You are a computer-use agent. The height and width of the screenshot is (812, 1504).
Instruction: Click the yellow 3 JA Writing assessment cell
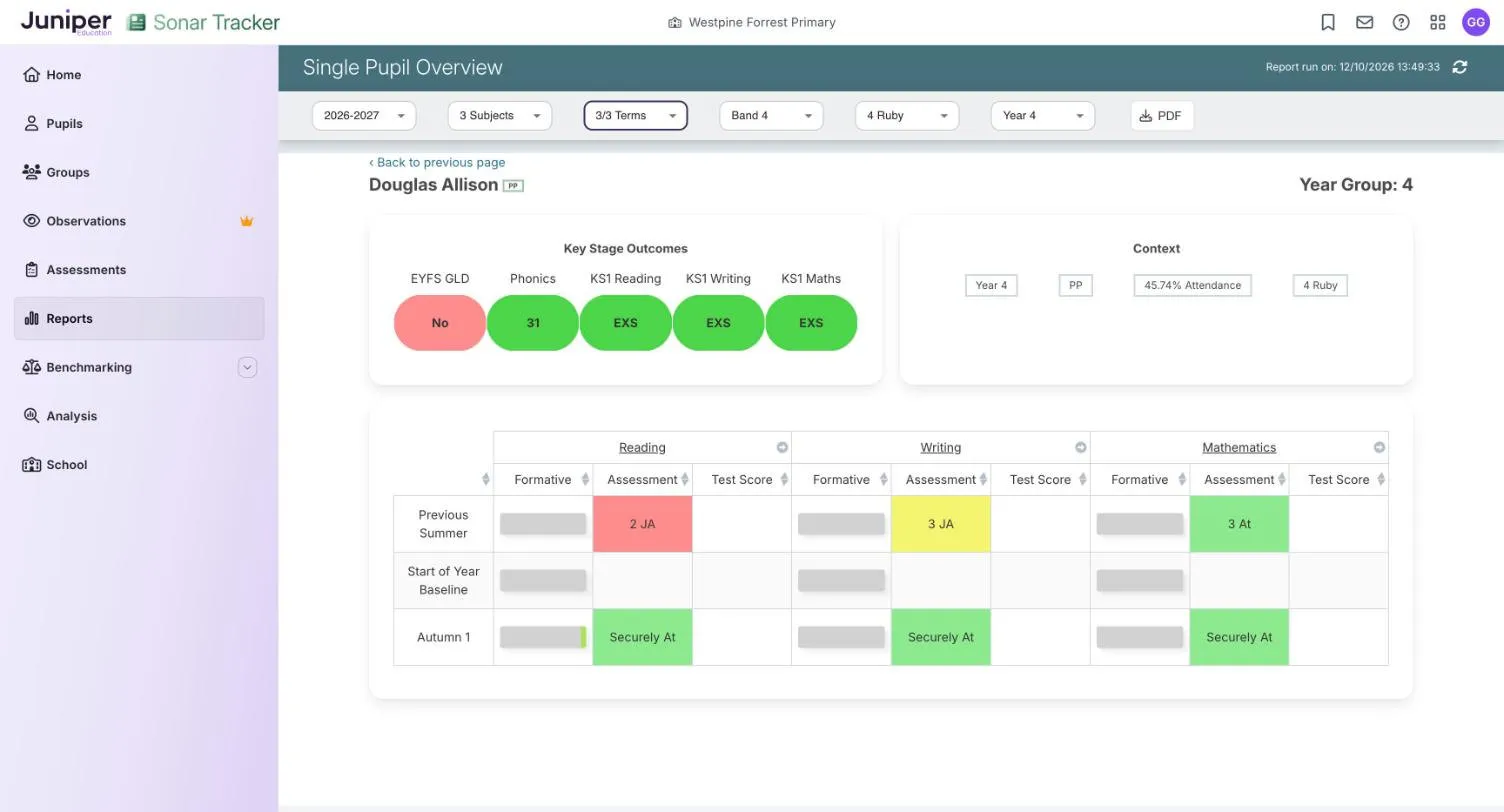coord(941,524)
